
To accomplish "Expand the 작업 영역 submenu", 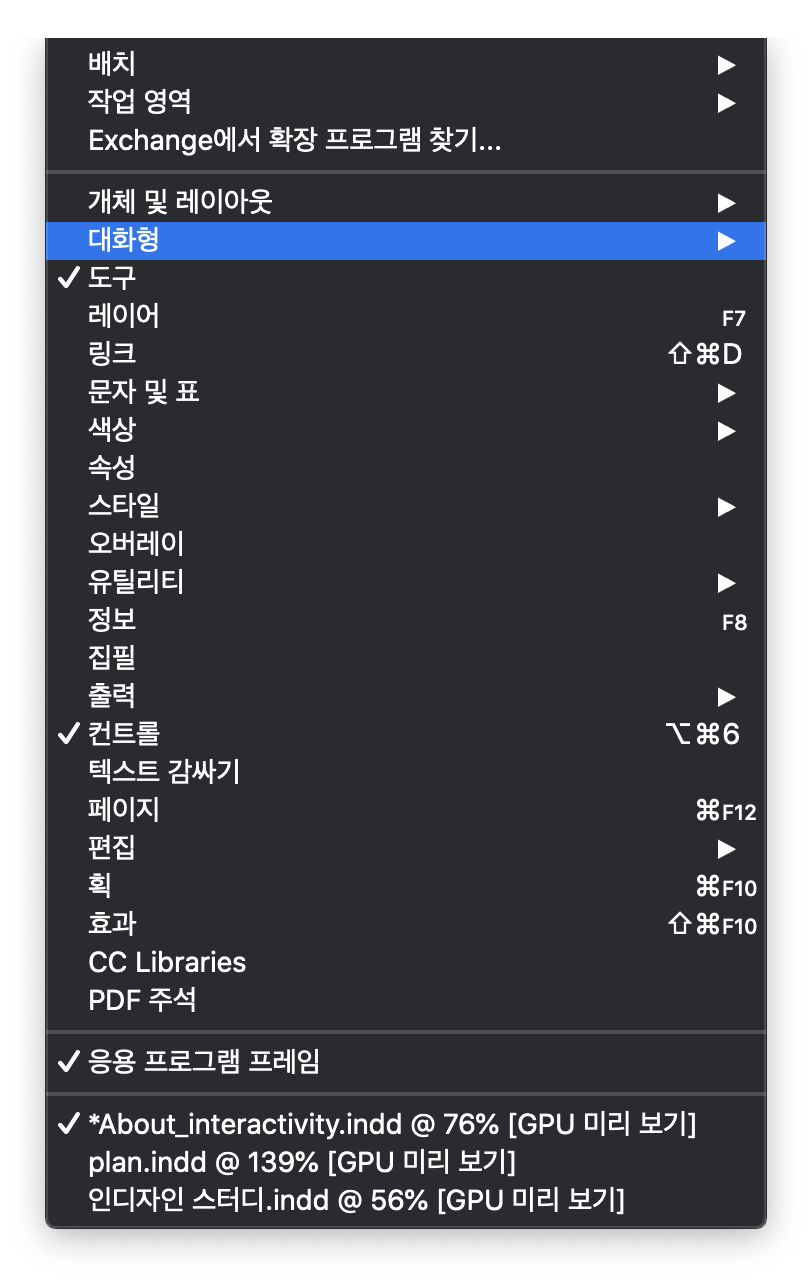I will [x=406, y=103].
